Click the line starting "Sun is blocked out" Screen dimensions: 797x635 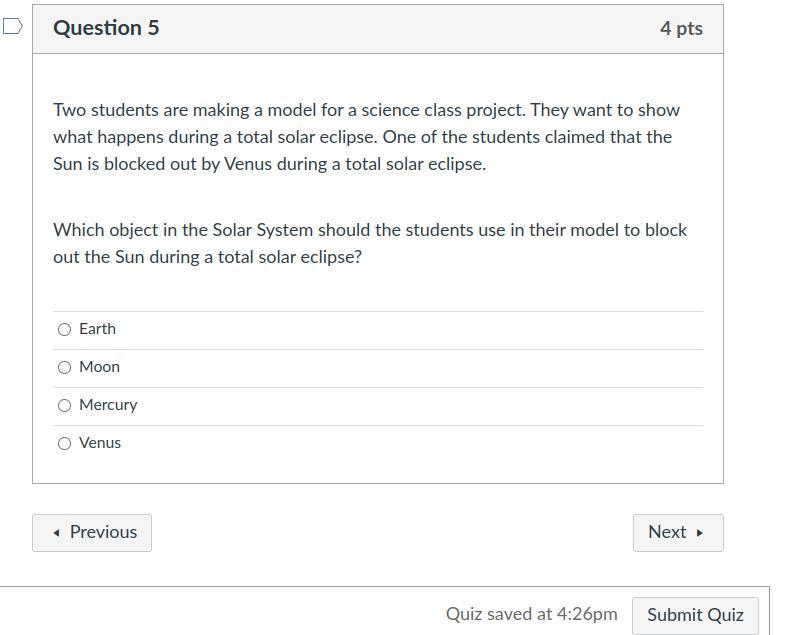point(269,164)
